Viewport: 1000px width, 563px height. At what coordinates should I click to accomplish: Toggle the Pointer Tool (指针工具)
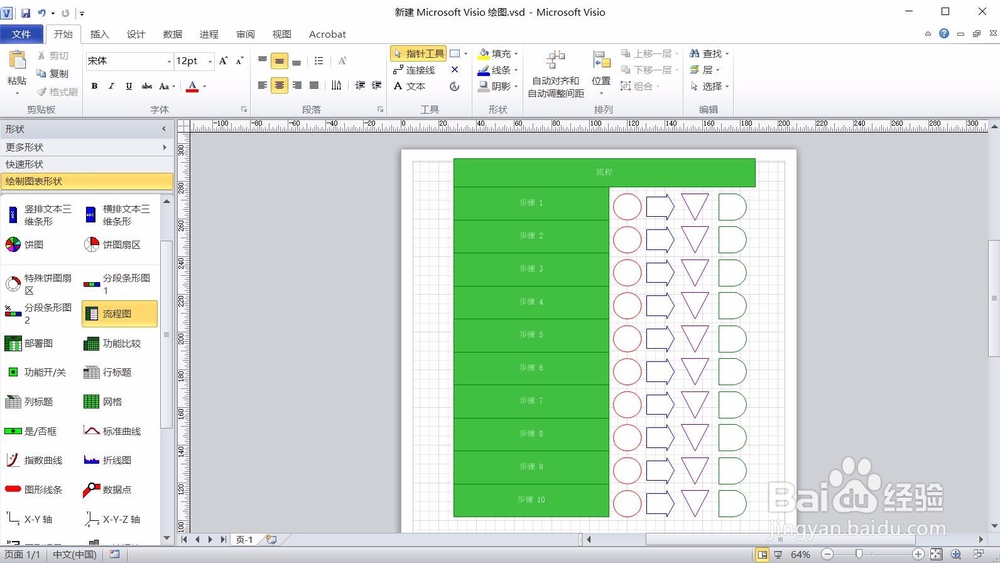418,54
